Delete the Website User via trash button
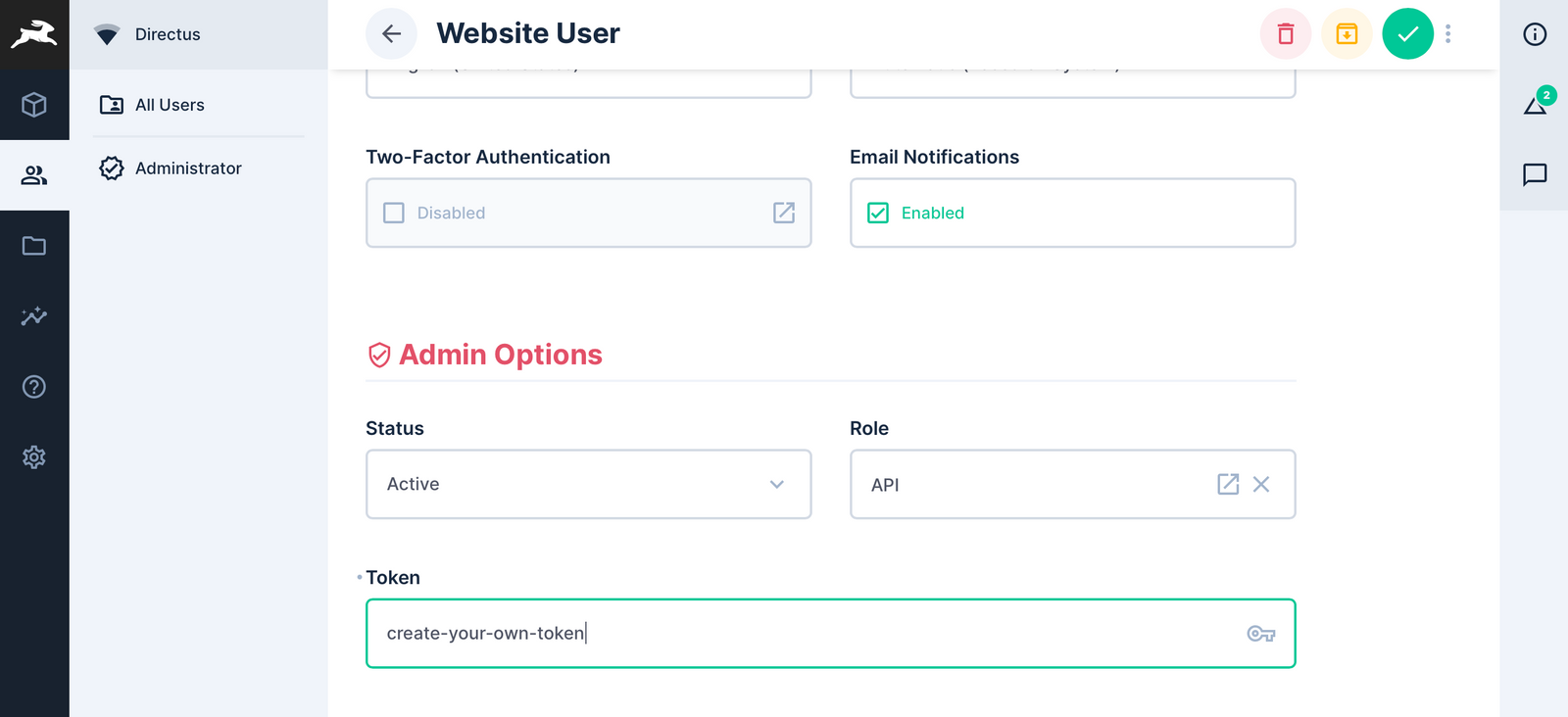The height and width of the screenshot is (717, 1568). coord(1285,33)
